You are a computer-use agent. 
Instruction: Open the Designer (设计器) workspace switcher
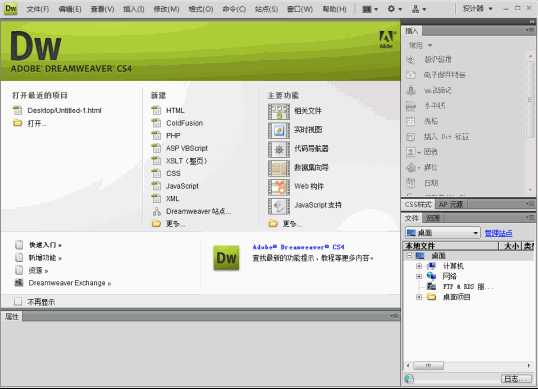pyautogui.click(x=477, y=9)
